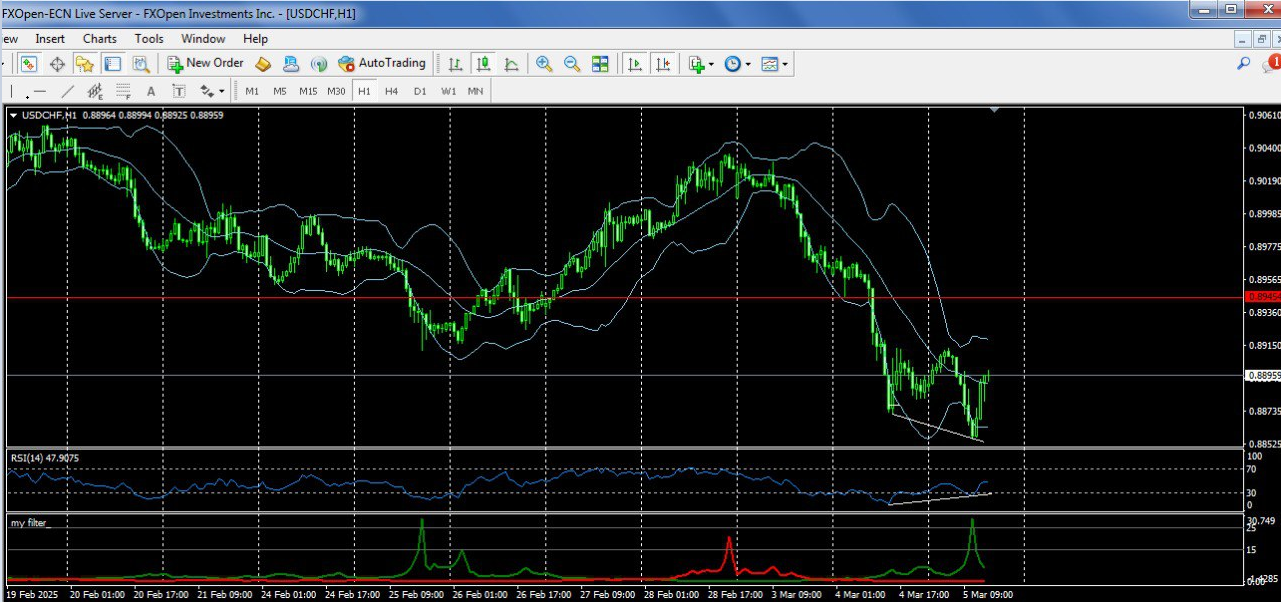Toggle the AutoTrading button
This screenshot has height=602, width=1281.
point(382,63)
